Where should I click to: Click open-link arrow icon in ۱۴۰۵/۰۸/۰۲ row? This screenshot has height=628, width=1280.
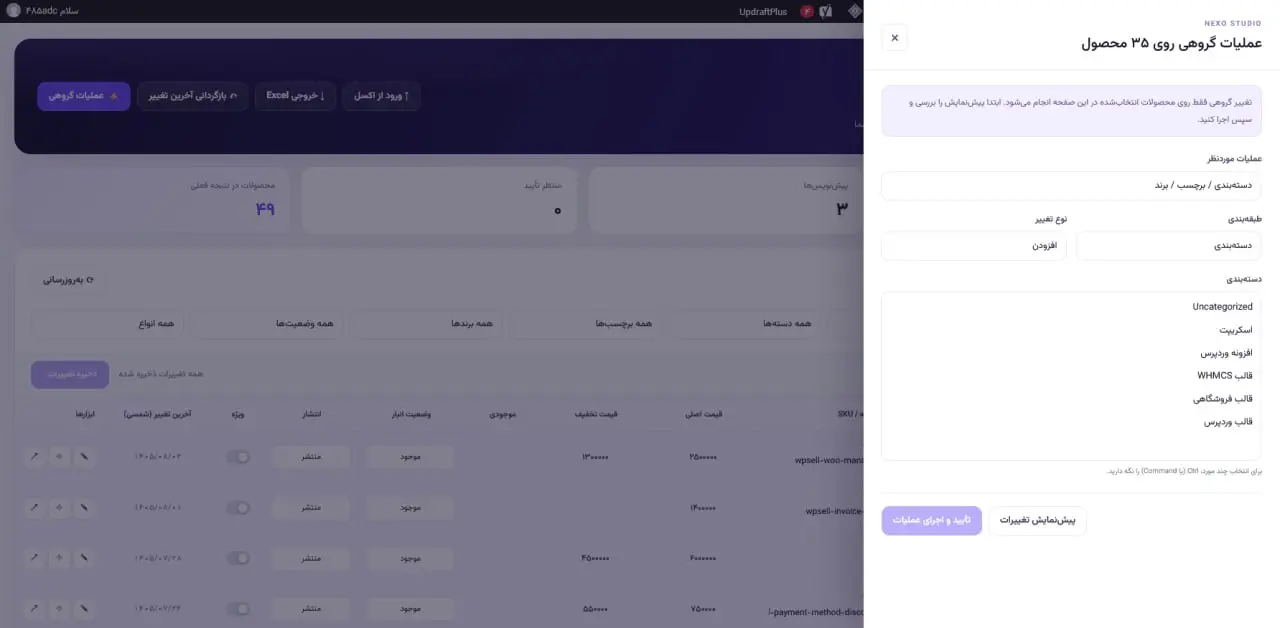point(35,457)
